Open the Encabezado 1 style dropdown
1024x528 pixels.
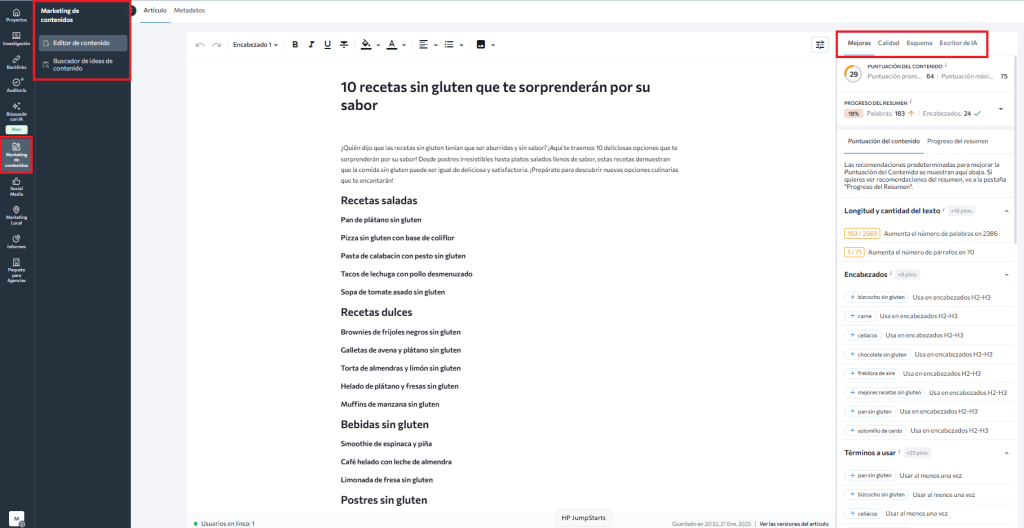coord(256,44)
